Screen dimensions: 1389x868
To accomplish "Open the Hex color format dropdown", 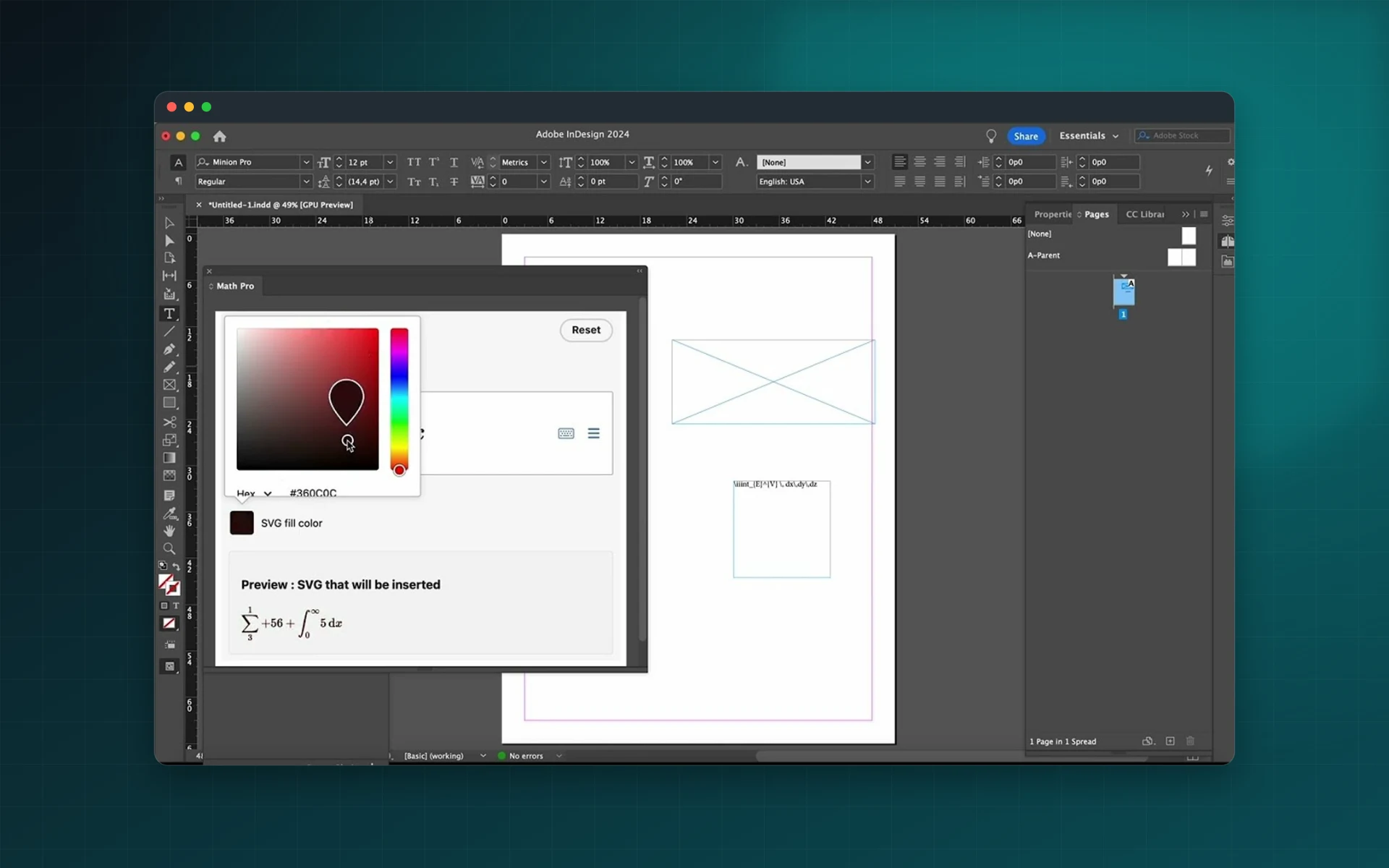I will 254,493.
